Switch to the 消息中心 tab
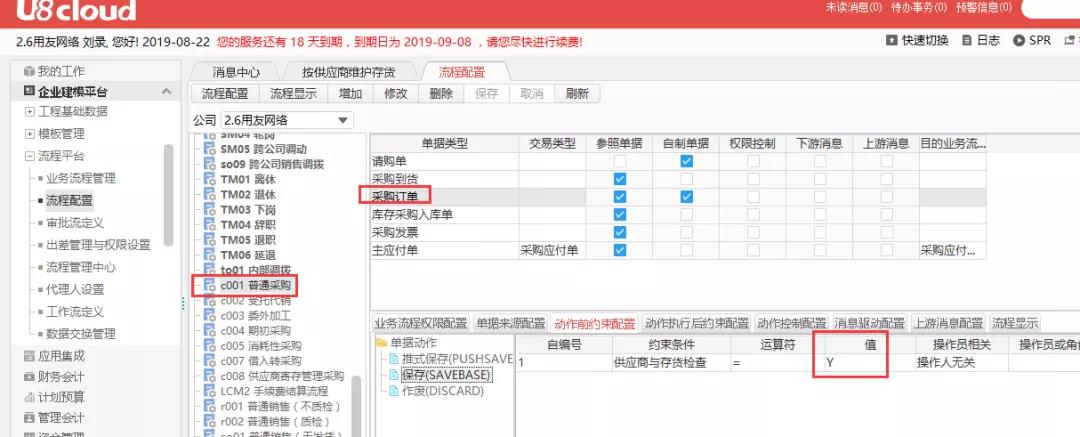The height and width of the screenshot is (437, 1080). (236, 72)
